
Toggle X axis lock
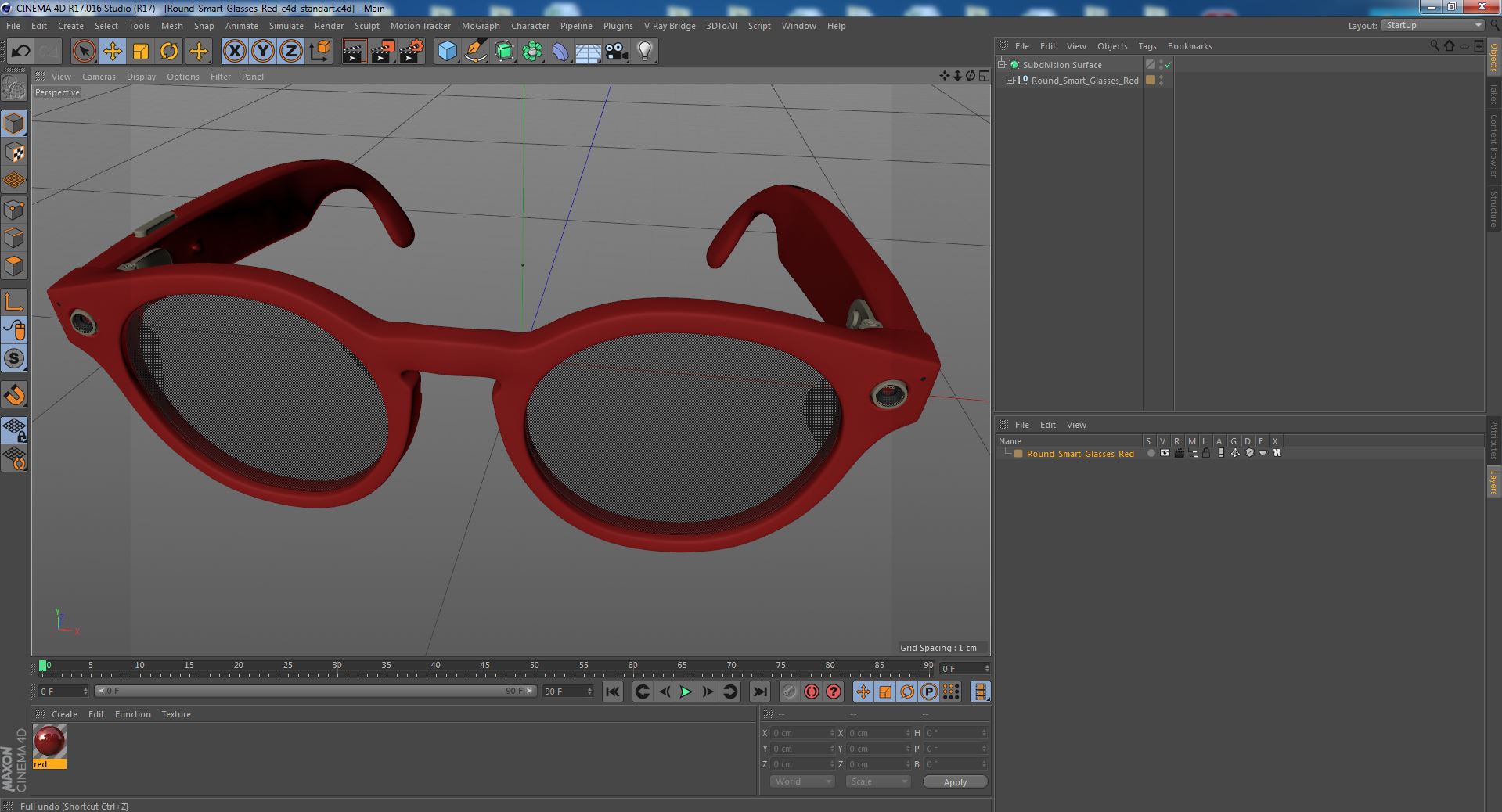234,52
